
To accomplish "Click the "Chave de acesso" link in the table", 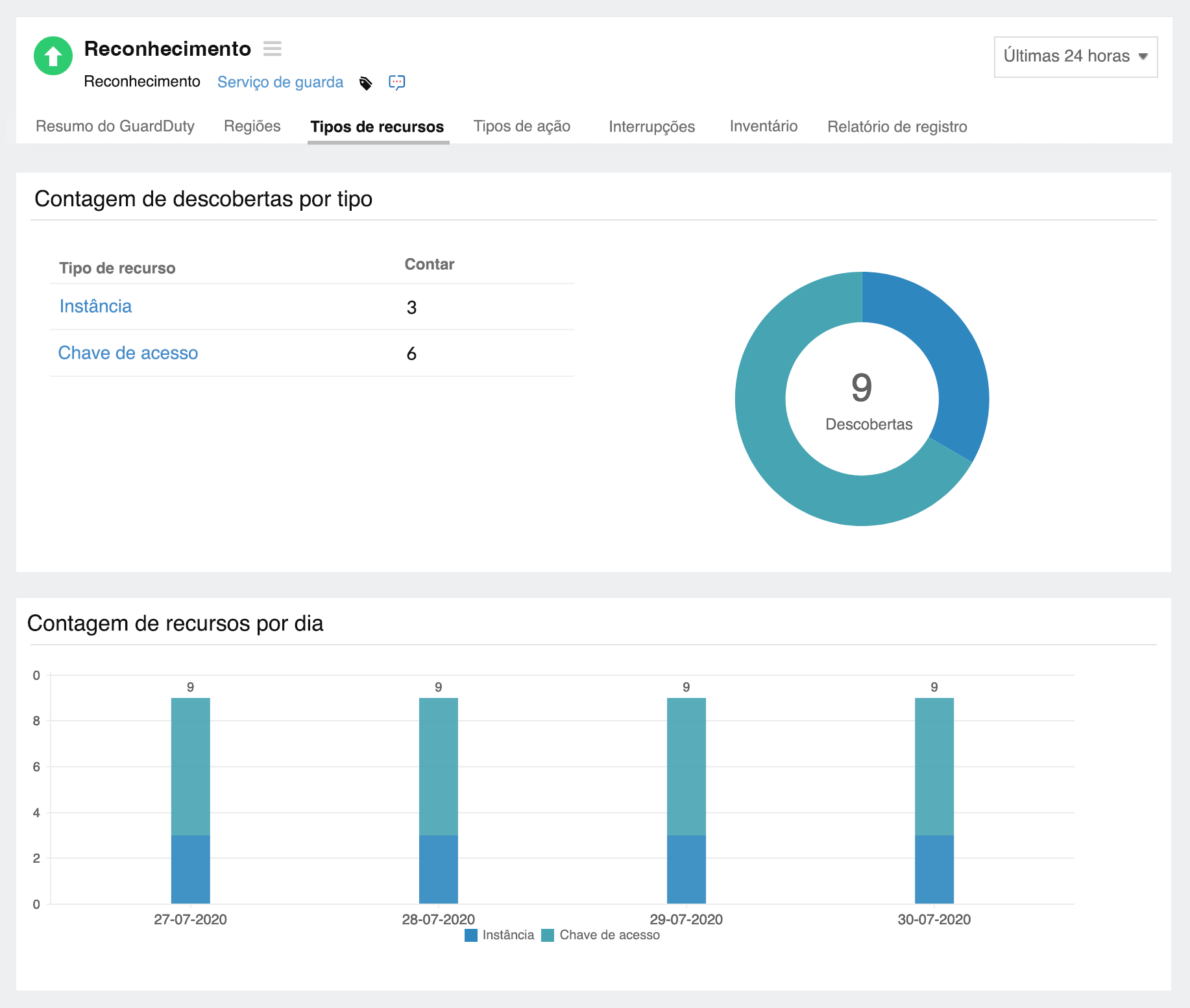I will (128, 354).
